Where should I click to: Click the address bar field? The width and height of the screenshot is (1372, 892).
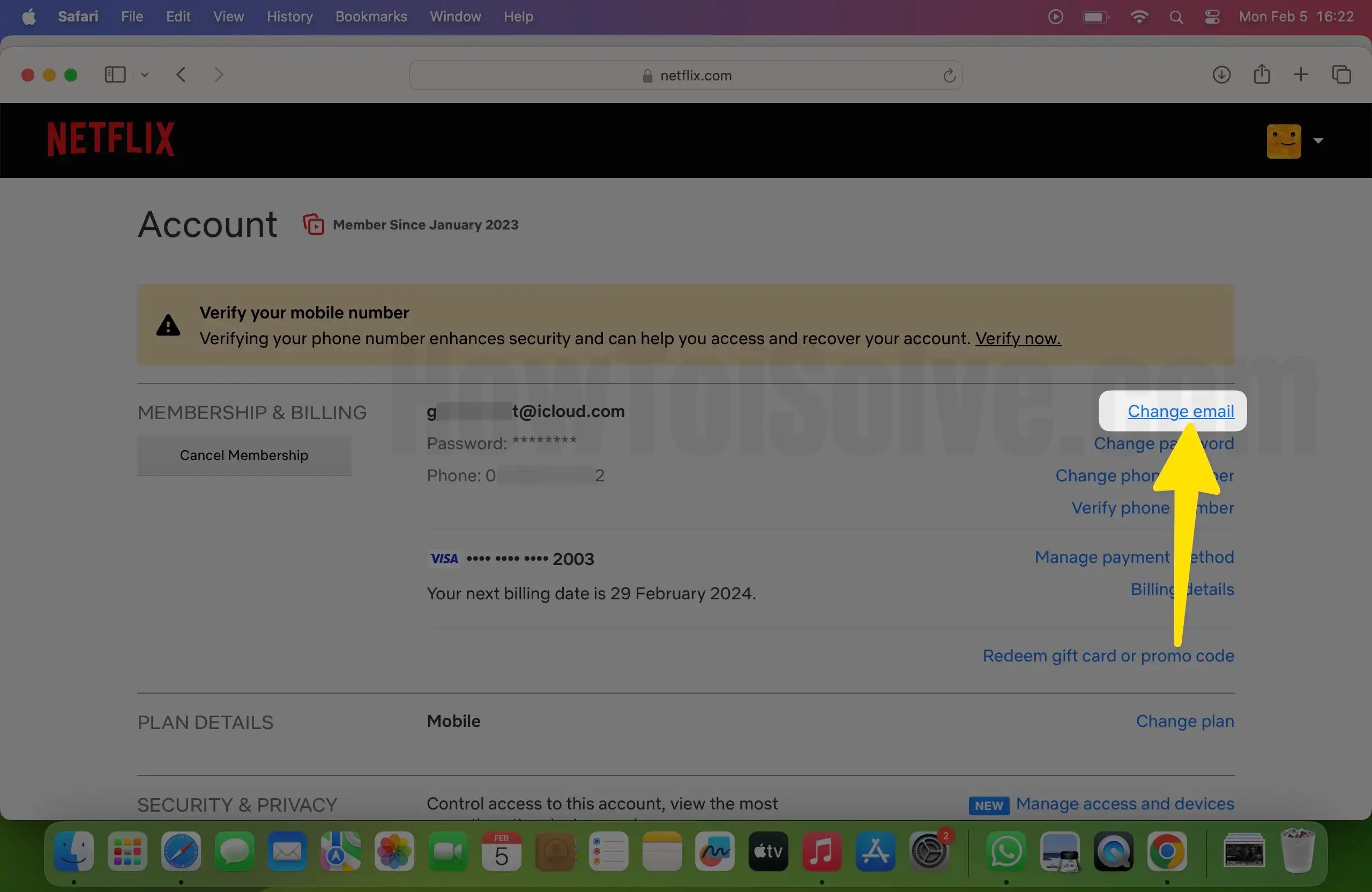(x=686, y=75)
